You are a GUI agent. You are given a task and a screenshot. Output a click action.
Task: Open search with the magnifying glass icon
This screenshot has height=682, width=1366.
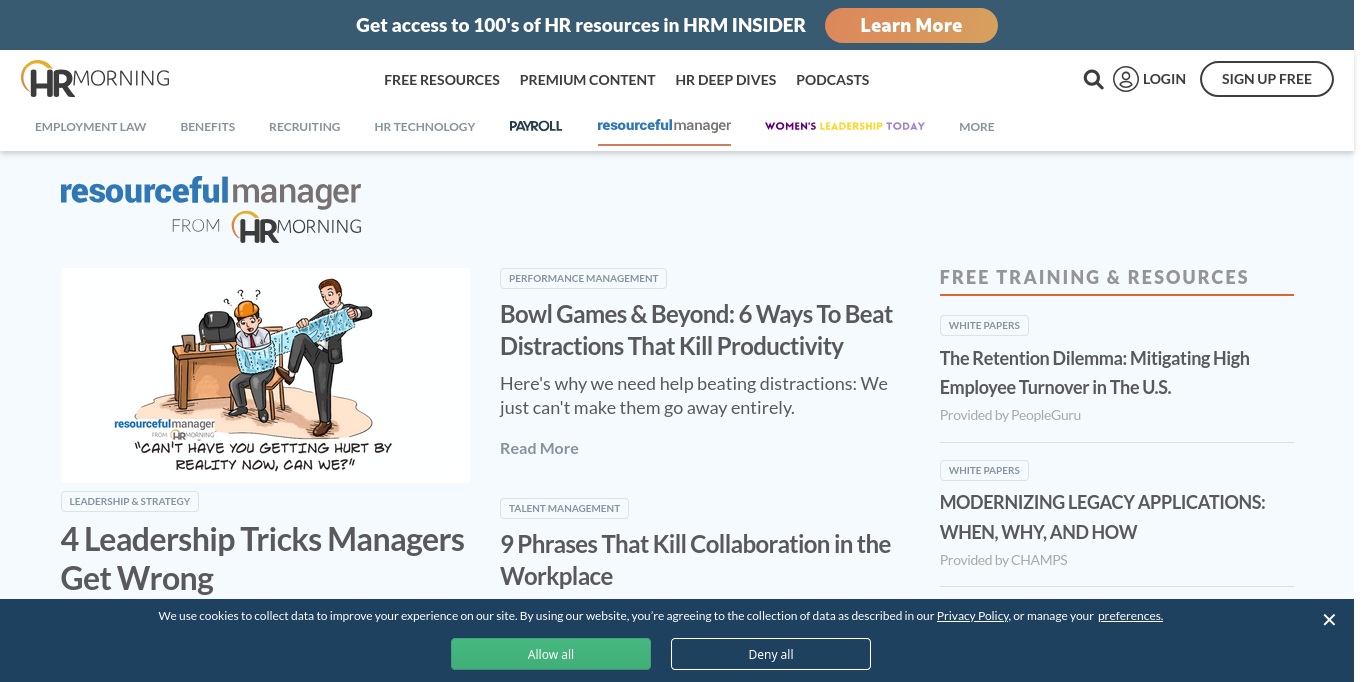coord(1093,79)
